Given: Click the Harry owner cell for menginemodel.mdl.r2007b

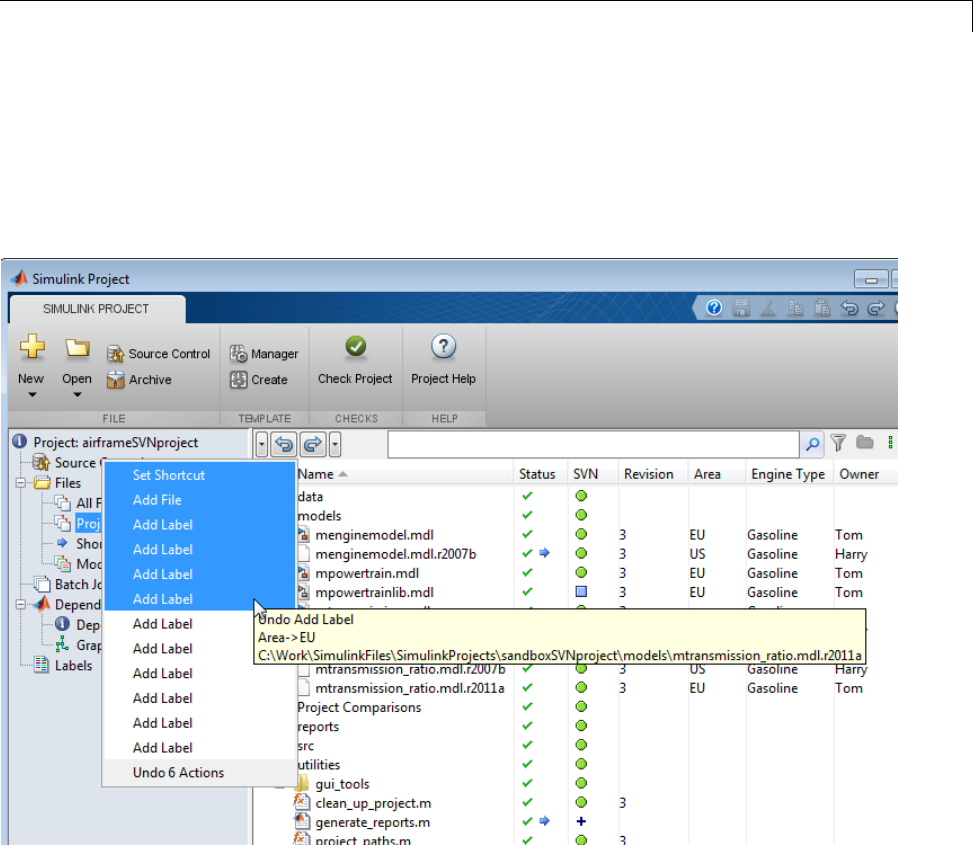Looking at the screenshot, I should [851, 554].
